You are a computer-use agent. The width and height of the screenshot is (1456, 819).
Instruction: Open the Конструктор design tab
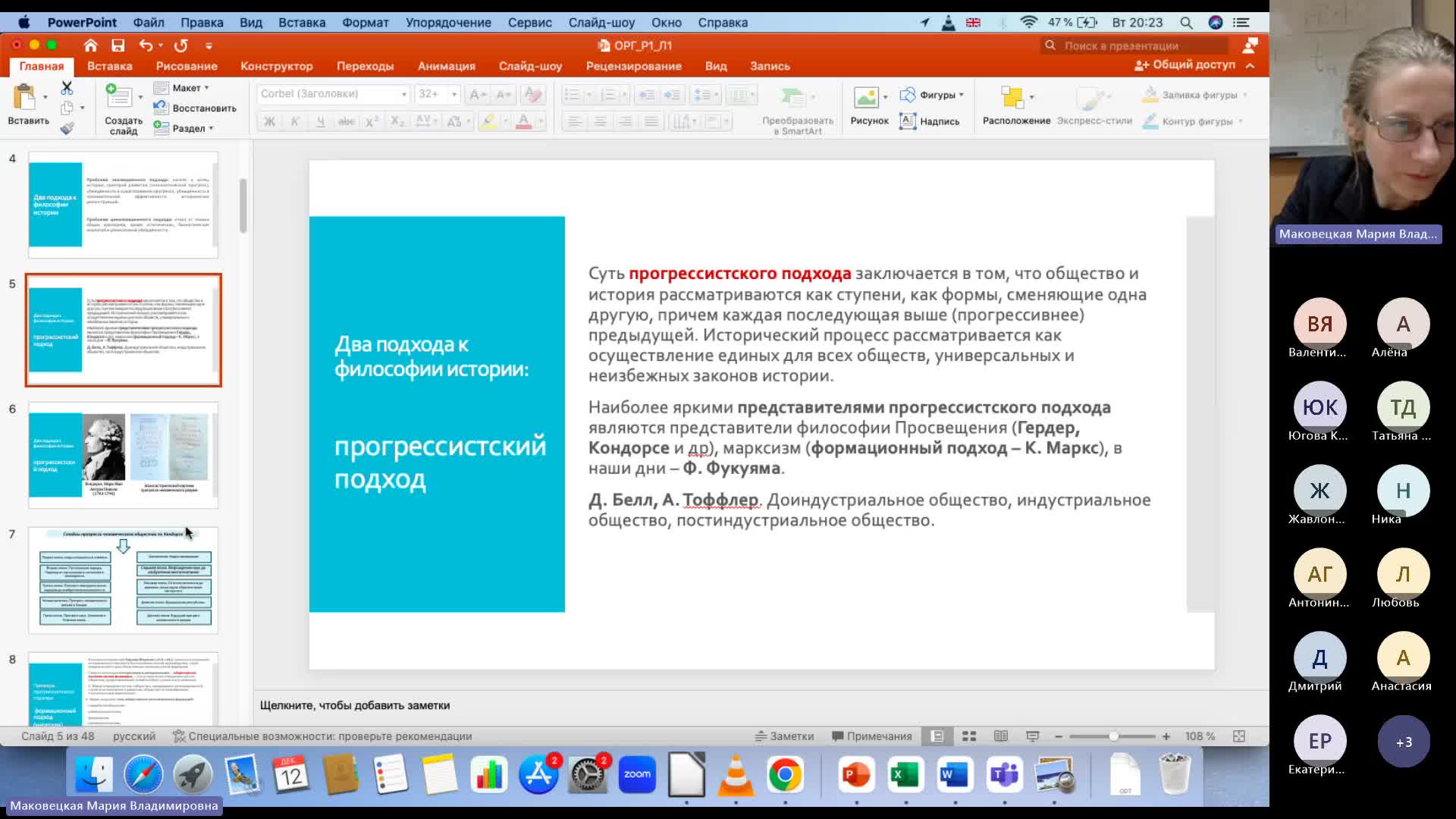pyautogui.click(x=277, y=66)
